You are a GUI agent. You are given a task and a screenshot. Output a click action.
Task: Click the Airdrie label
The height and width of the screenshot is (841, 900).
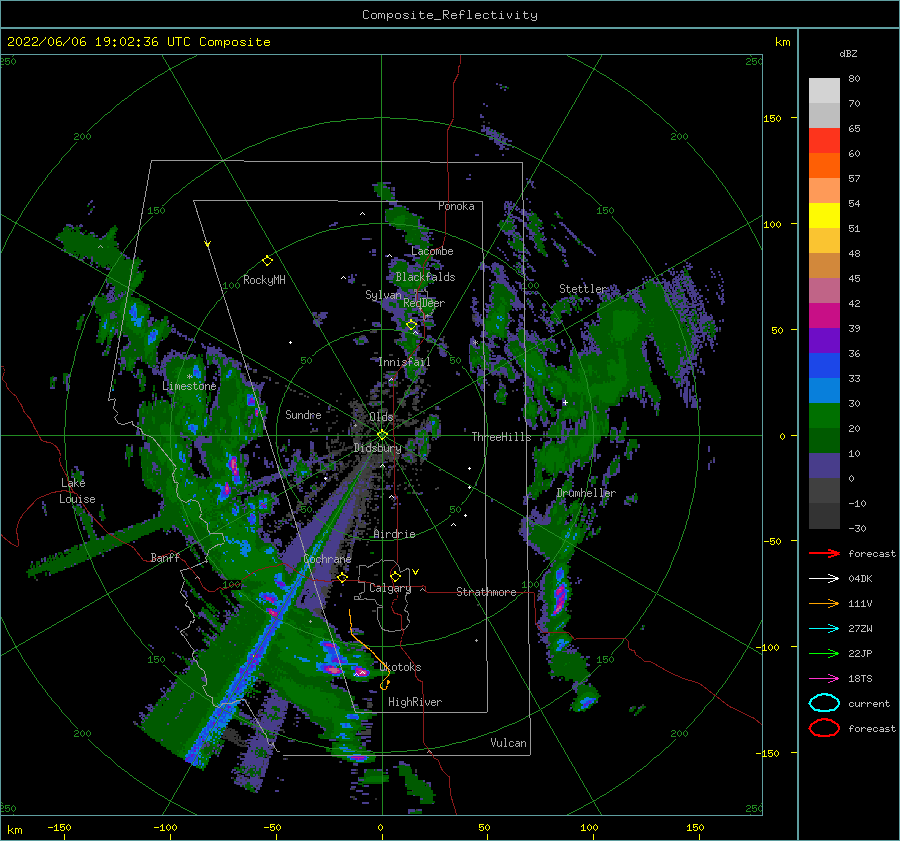pyautogui.click(x=394, y=534)
